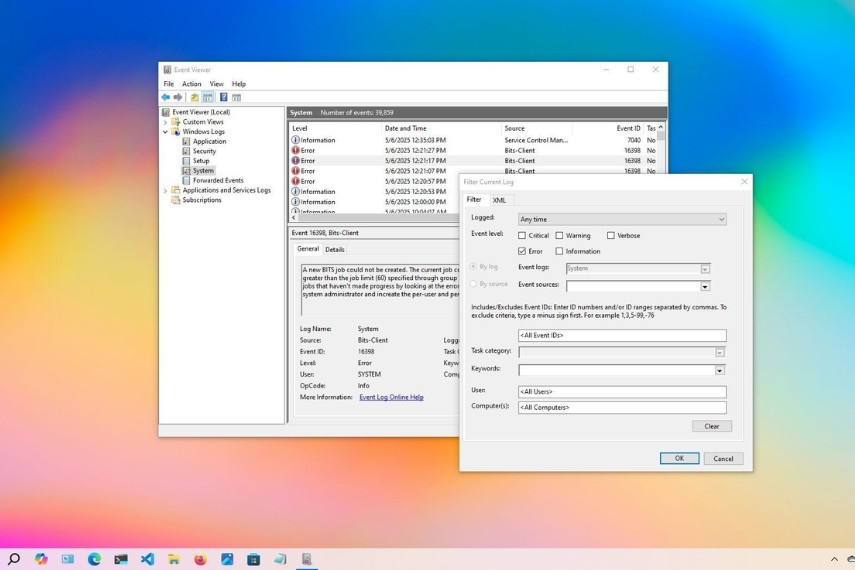Check the Verbose event level box
Screen dimensions: 855x570
point(611,236)
